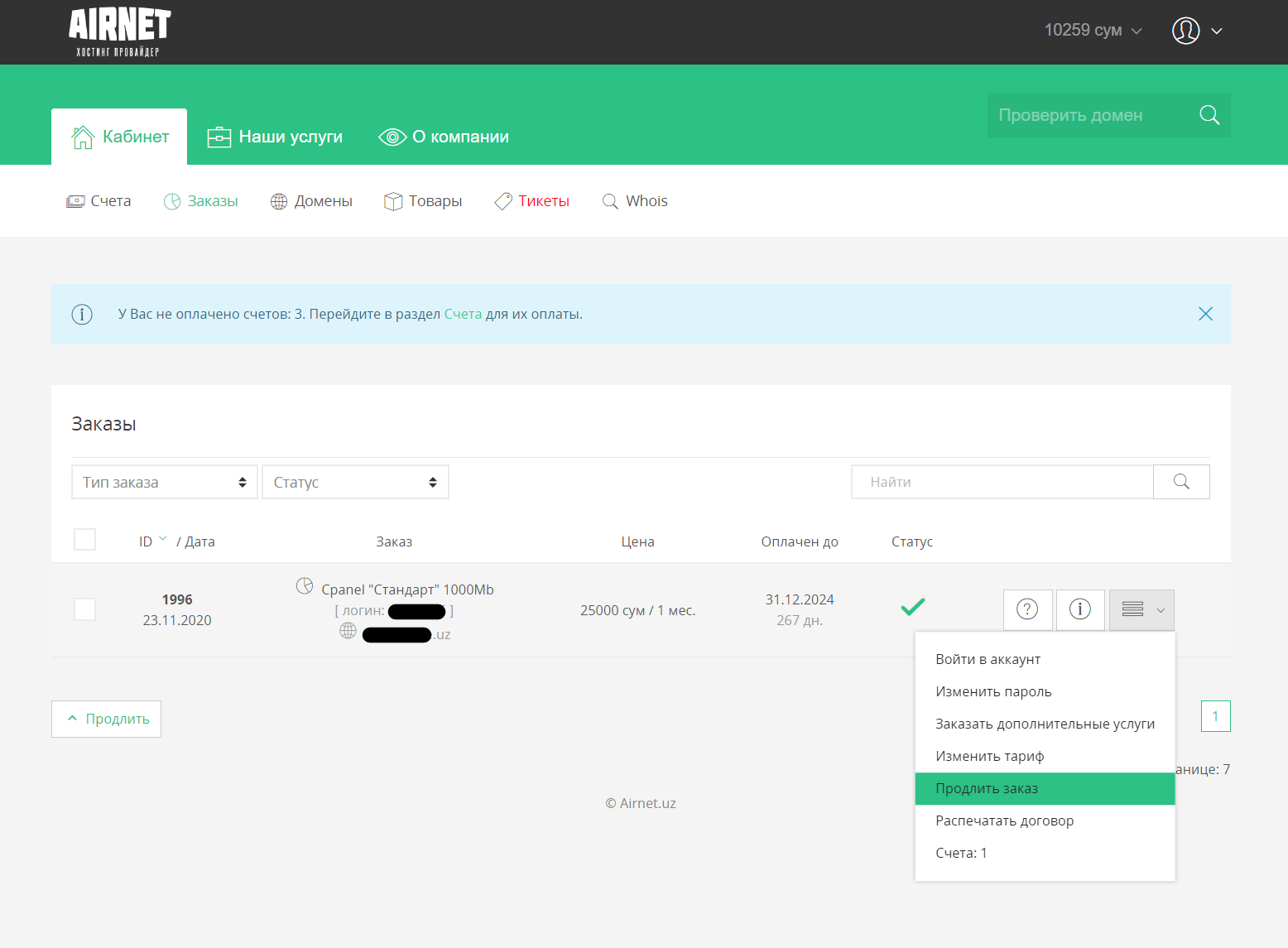Expand the balance chevron next to 10259 сум
Screen dimensions: 1288x948
coord(1137,31)
